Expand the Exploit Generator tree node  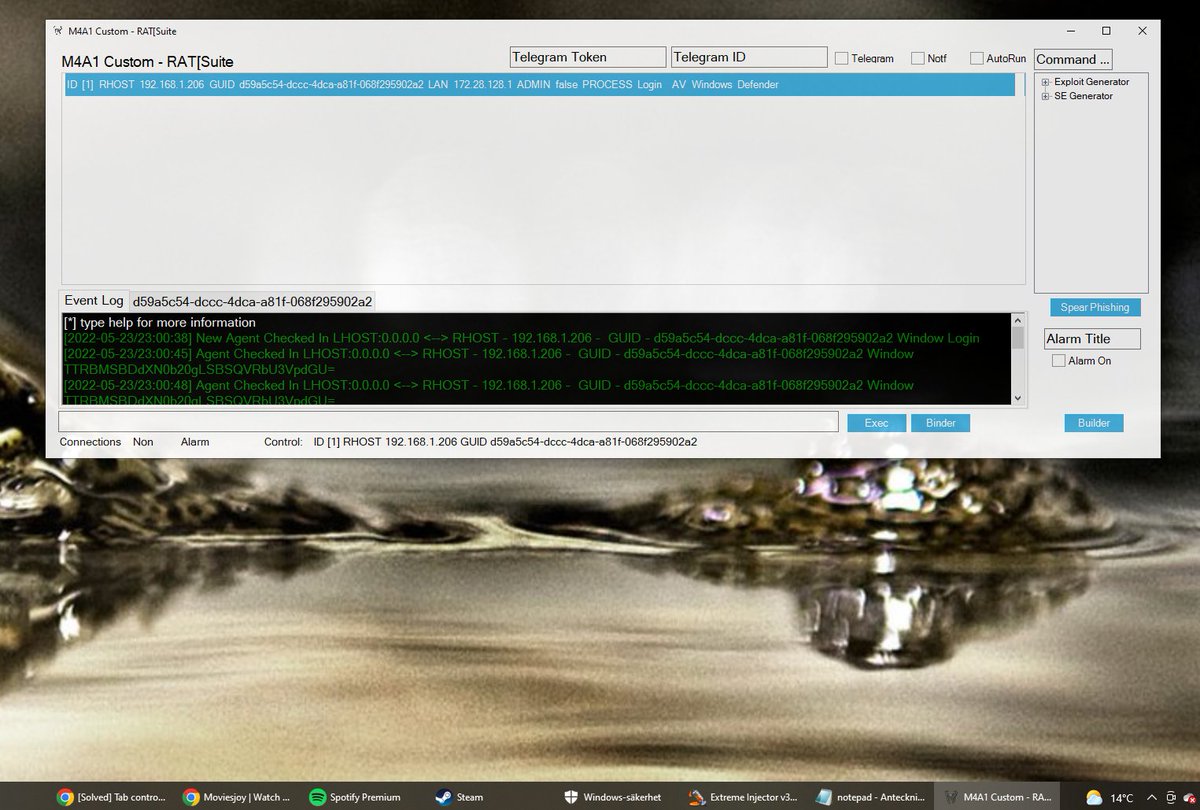(x=1045, y=82)
